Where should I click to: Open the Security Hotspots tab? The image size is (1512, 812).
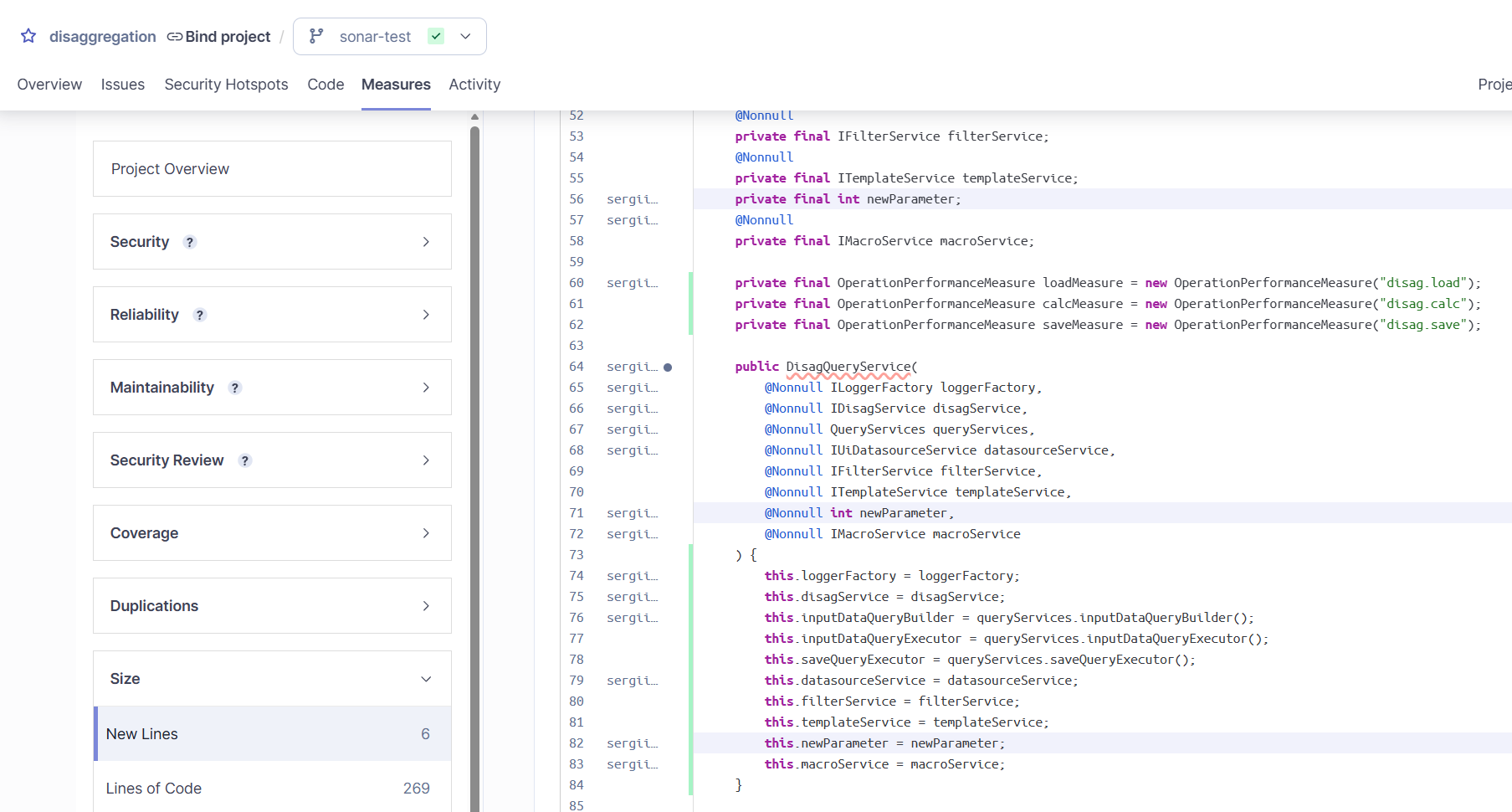click(x=226, y=85)
